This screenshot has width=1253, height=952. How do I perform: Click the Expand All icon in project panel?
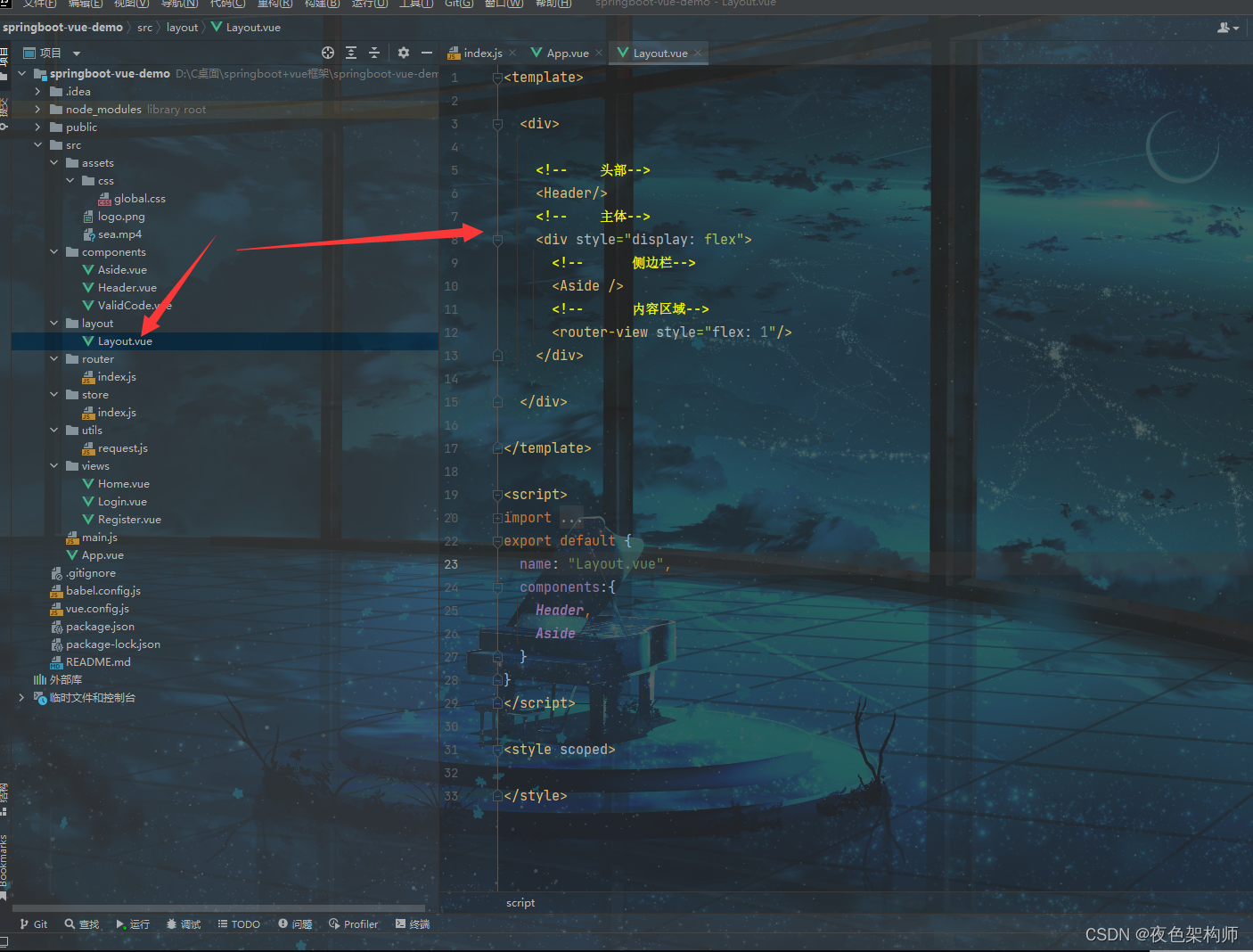[x=351, y=53]
